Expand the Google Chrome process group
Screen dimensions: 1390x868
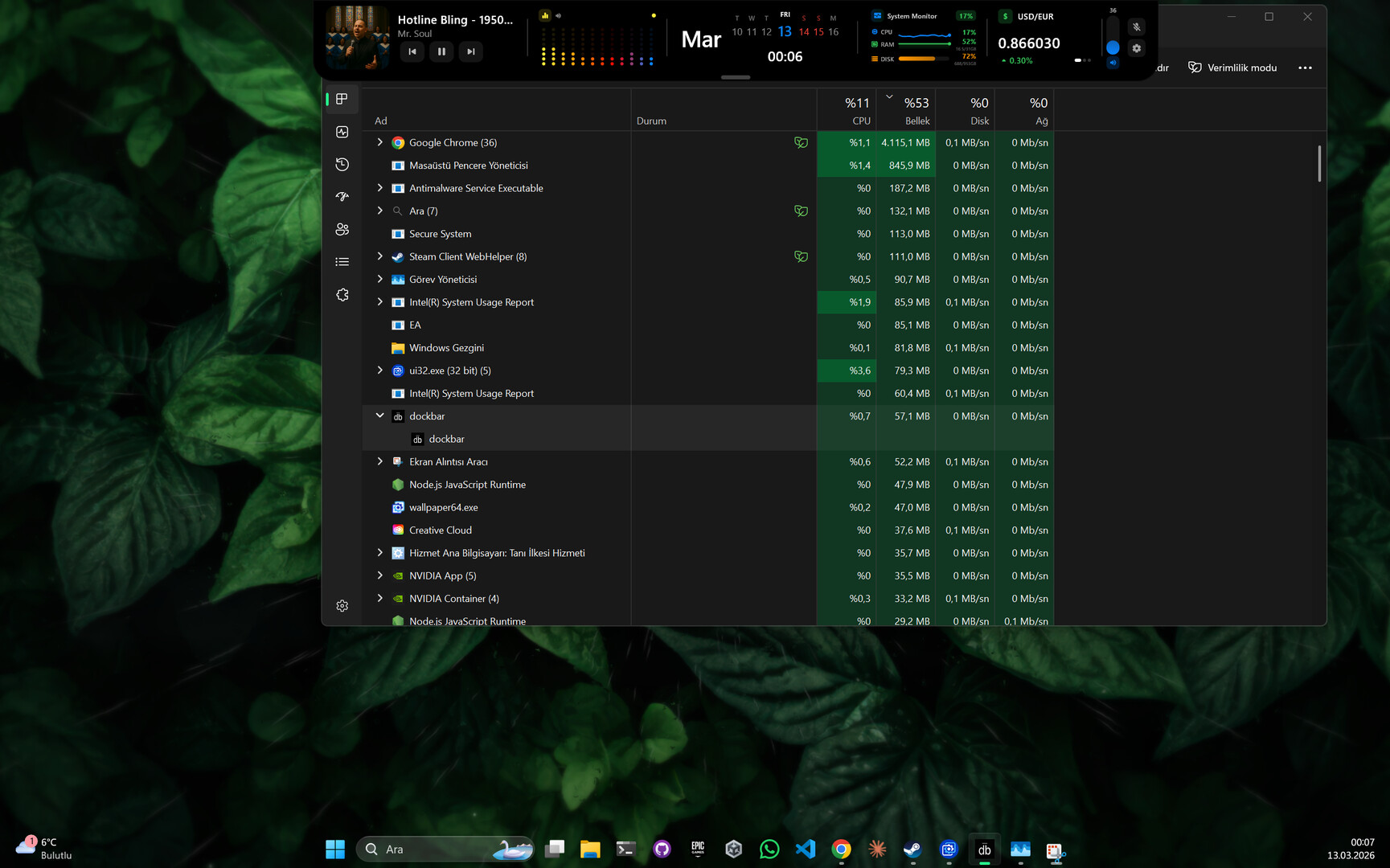pyautogui.click(x=379, y=142)
